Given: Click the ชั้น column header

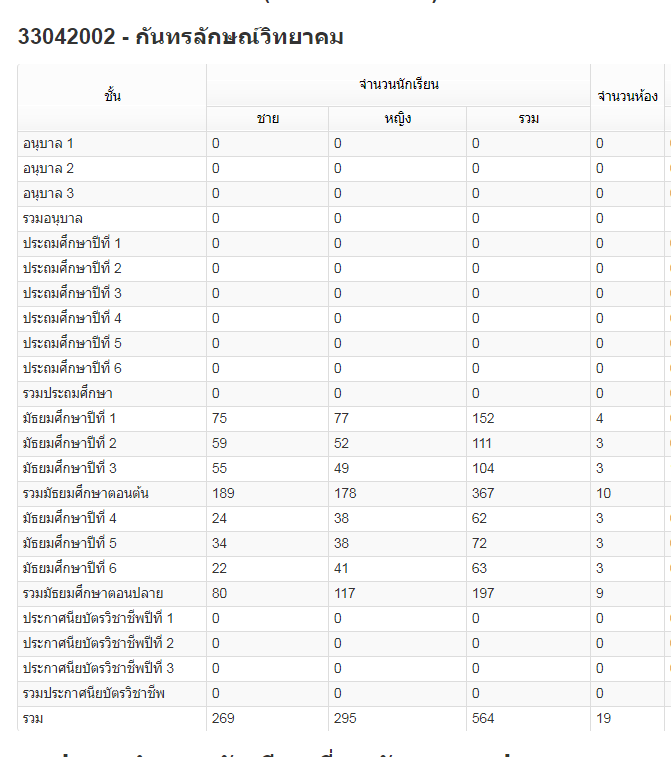Looking at the screenshot, I should pyautogui.click(x=112, y=97).
